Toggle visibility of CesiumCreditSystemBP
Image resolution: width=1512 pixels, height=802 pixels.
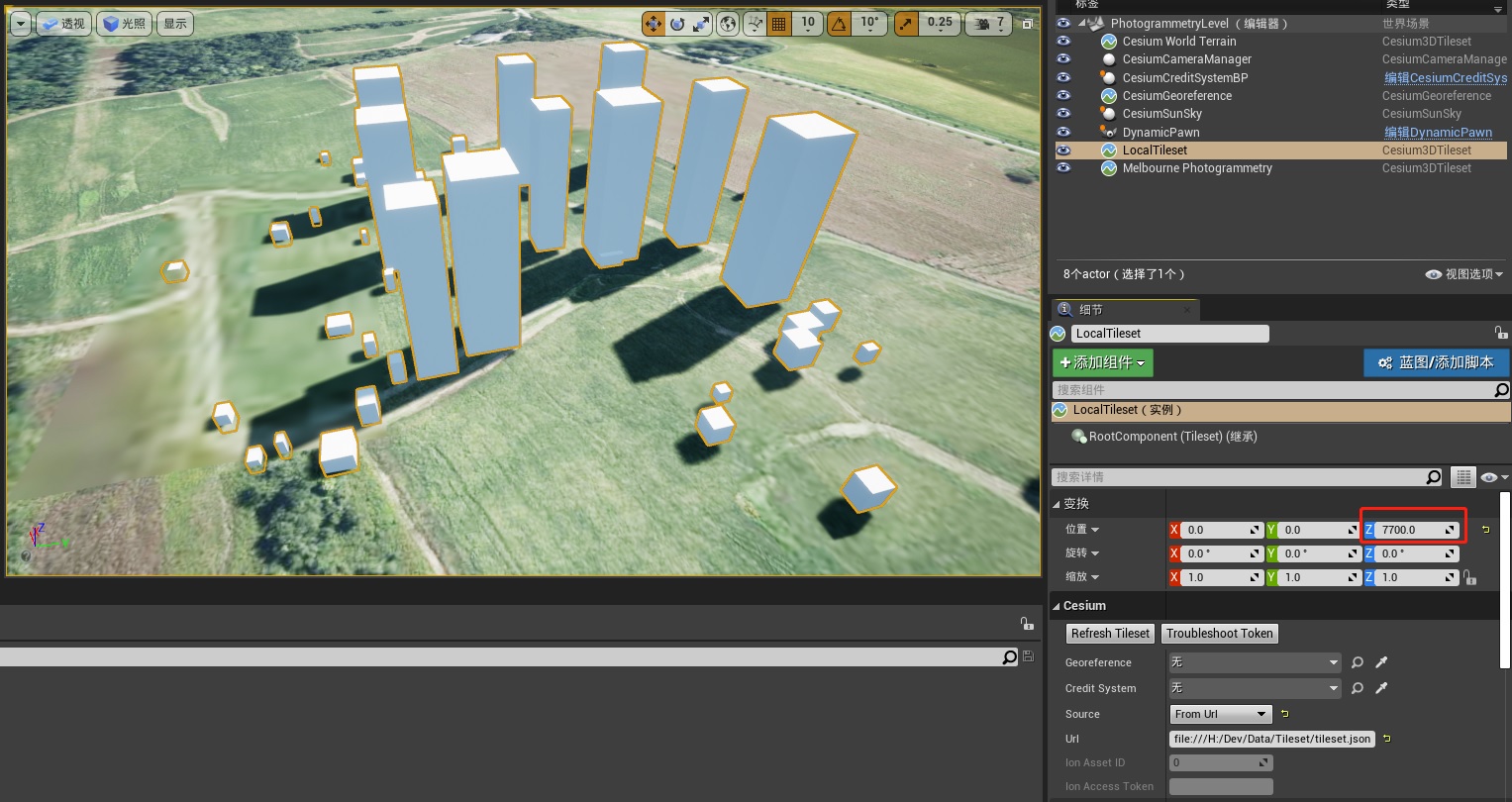(x=1063, y=77)
